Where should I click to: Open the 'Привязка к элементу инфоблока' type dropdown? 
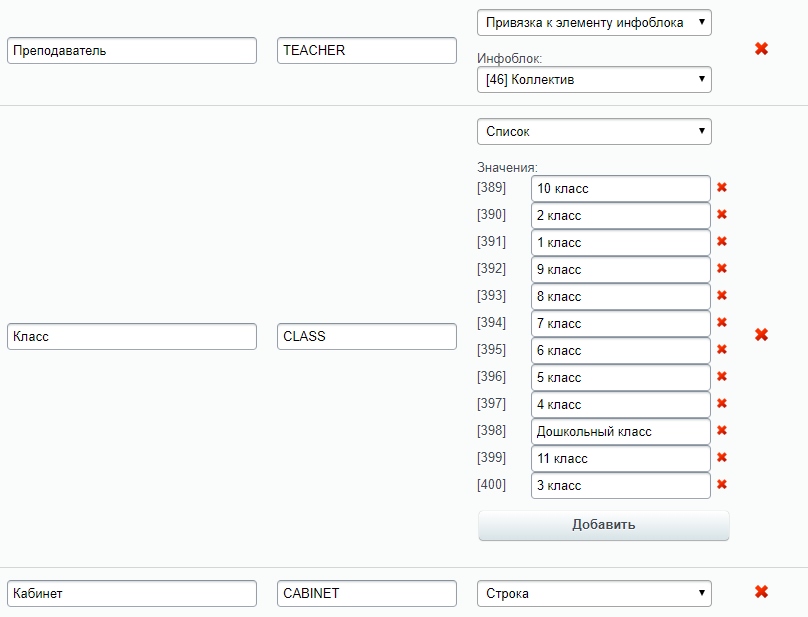pos(594,23)
